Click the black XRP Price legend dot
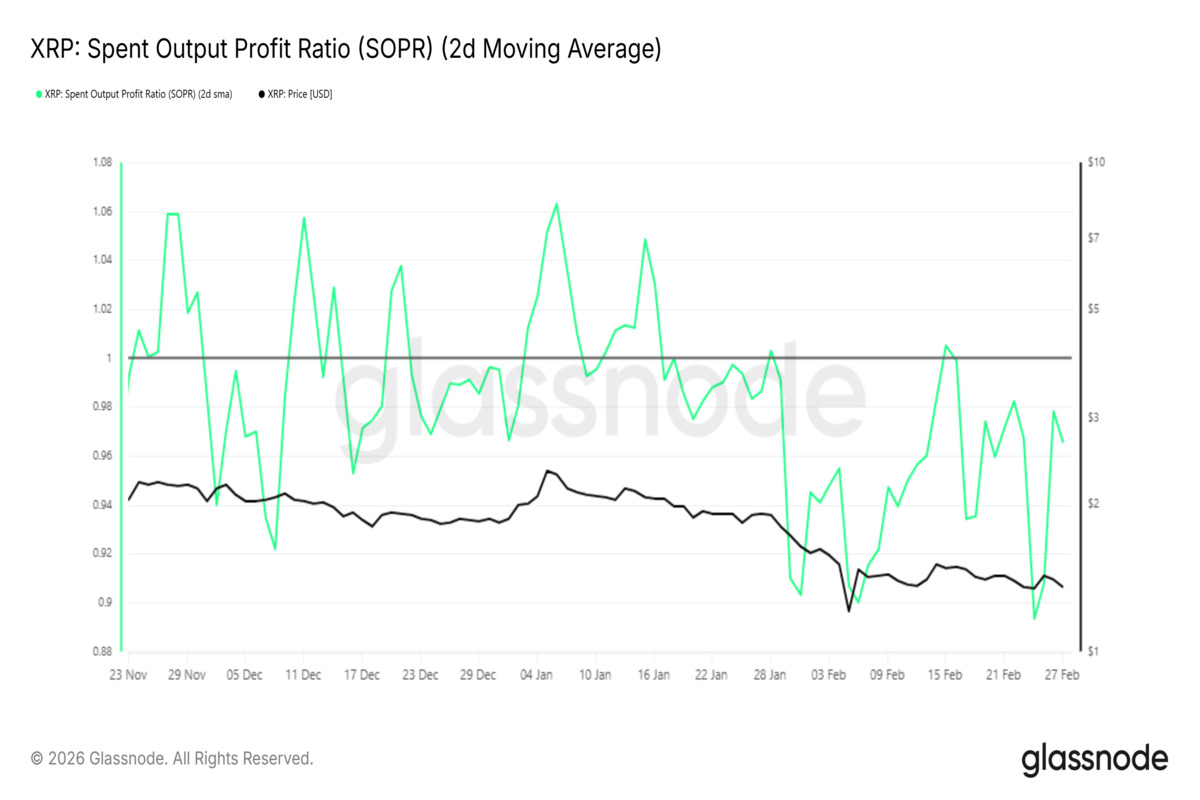The width and height of the screenshot is (1200, 800). [x=262, y=94]
